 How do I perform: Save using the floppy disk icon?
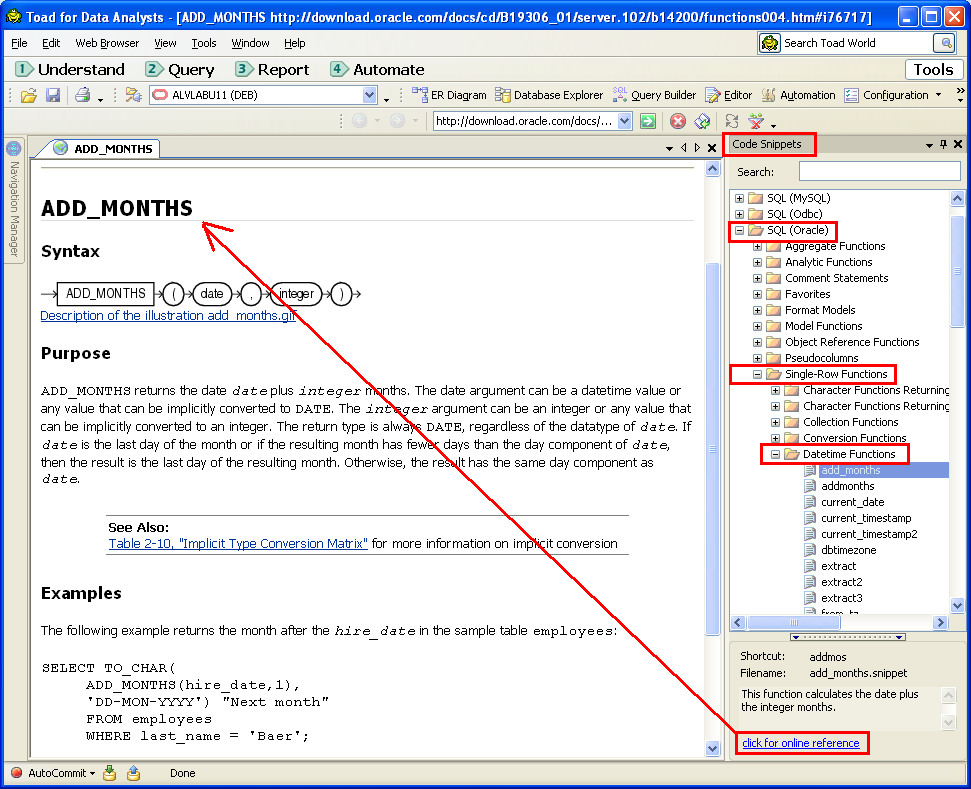click(x=53, y=95)
